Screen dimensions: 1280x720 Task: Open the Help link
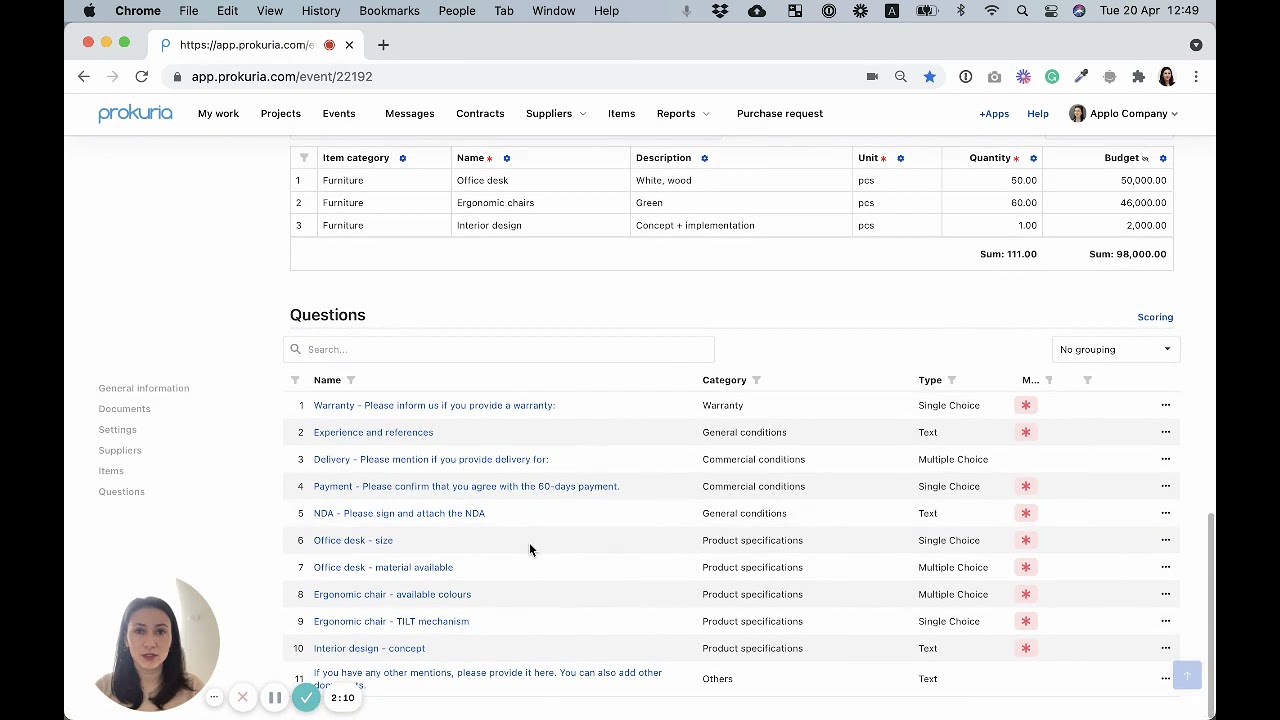1038,114
